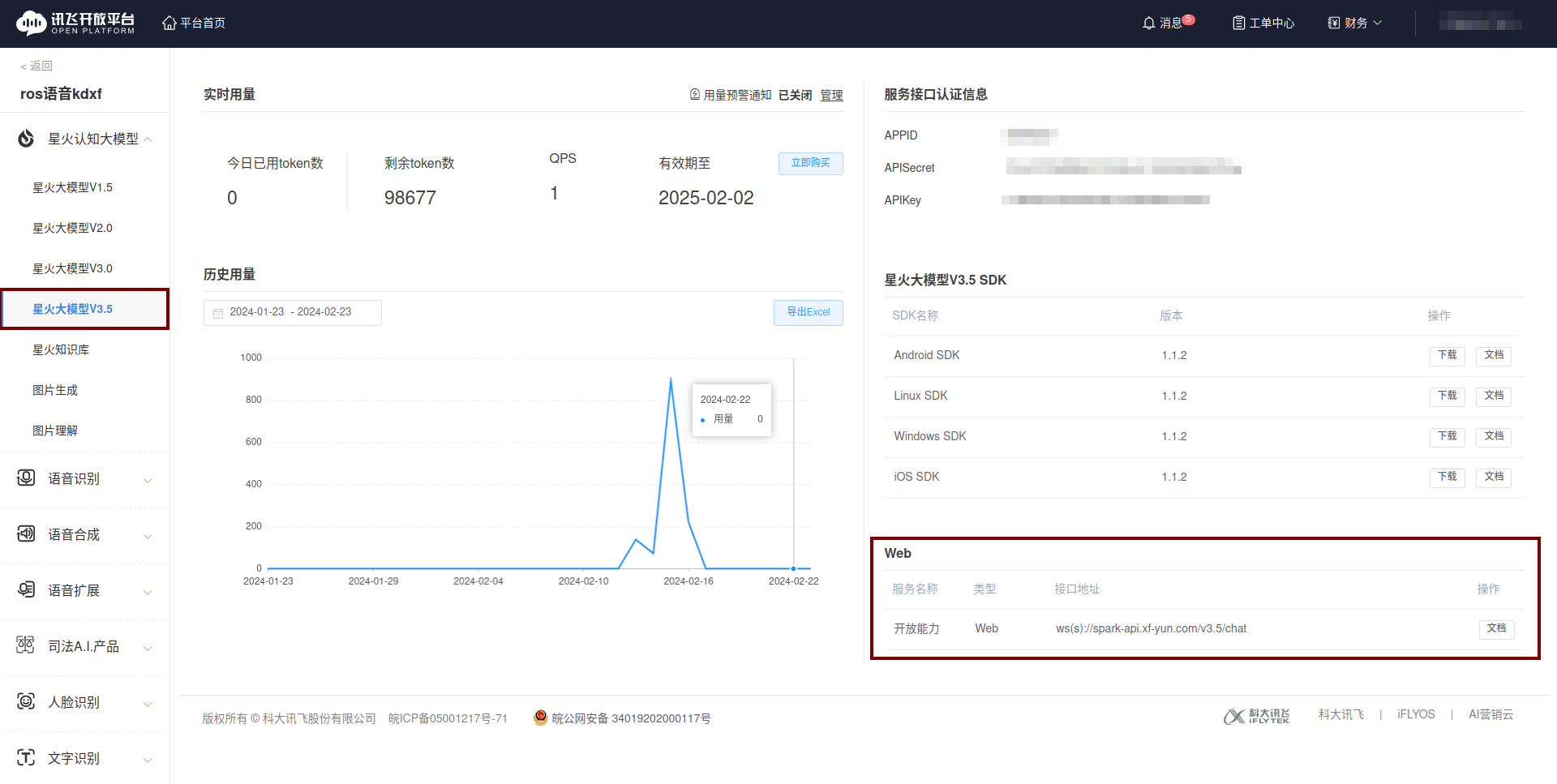
Task: Click the date range field 2024-01-23 - 2024-02-23
Action: (x=292, y=312)
